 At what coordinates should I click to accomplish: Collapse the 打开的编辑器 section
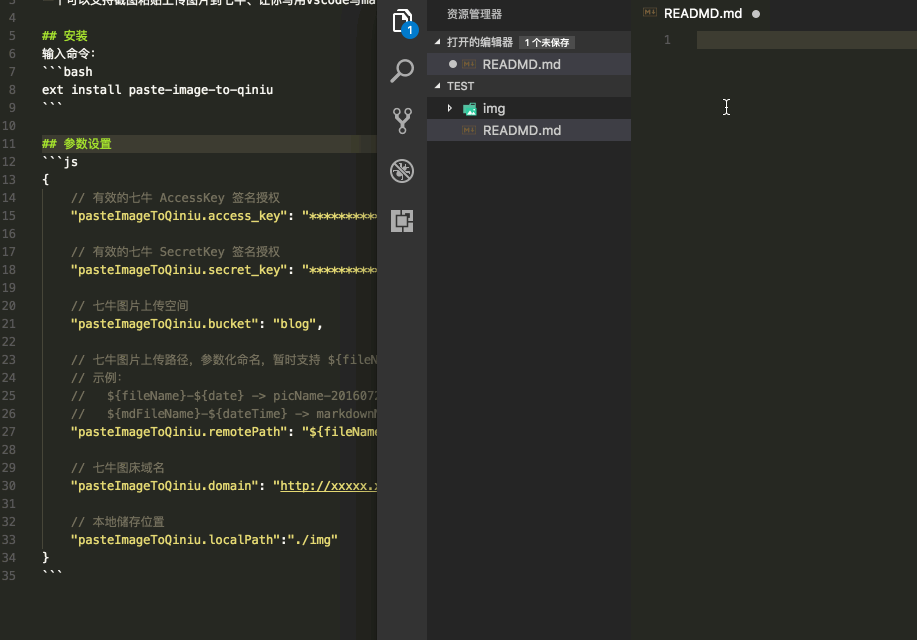(x=437, y=42)
